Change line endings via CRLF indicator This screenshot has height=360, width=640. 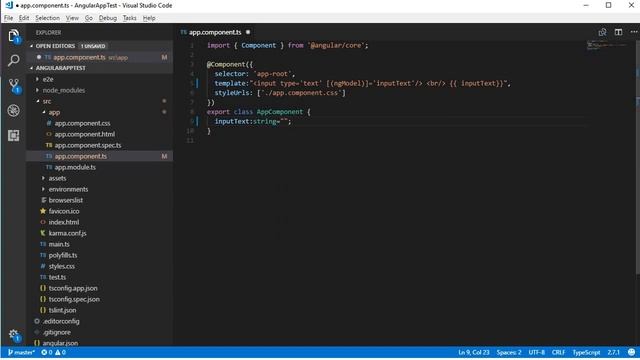558,352
